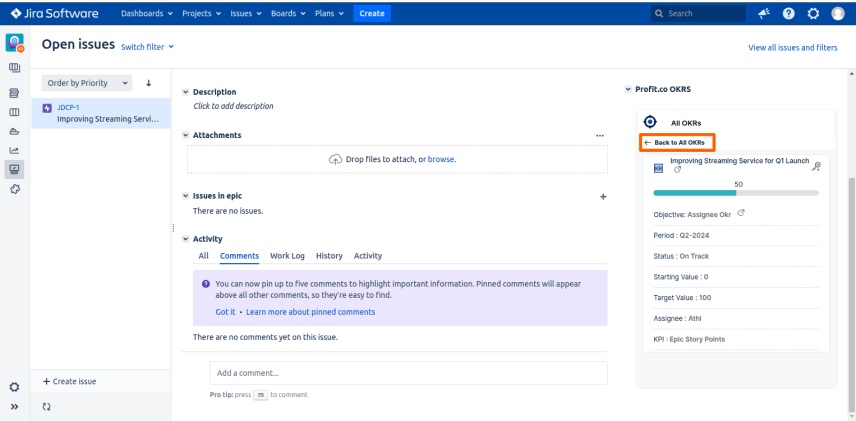Click the Search field in top bar
The height and width of the screenshot is (421, 856).
coord(698,14)
